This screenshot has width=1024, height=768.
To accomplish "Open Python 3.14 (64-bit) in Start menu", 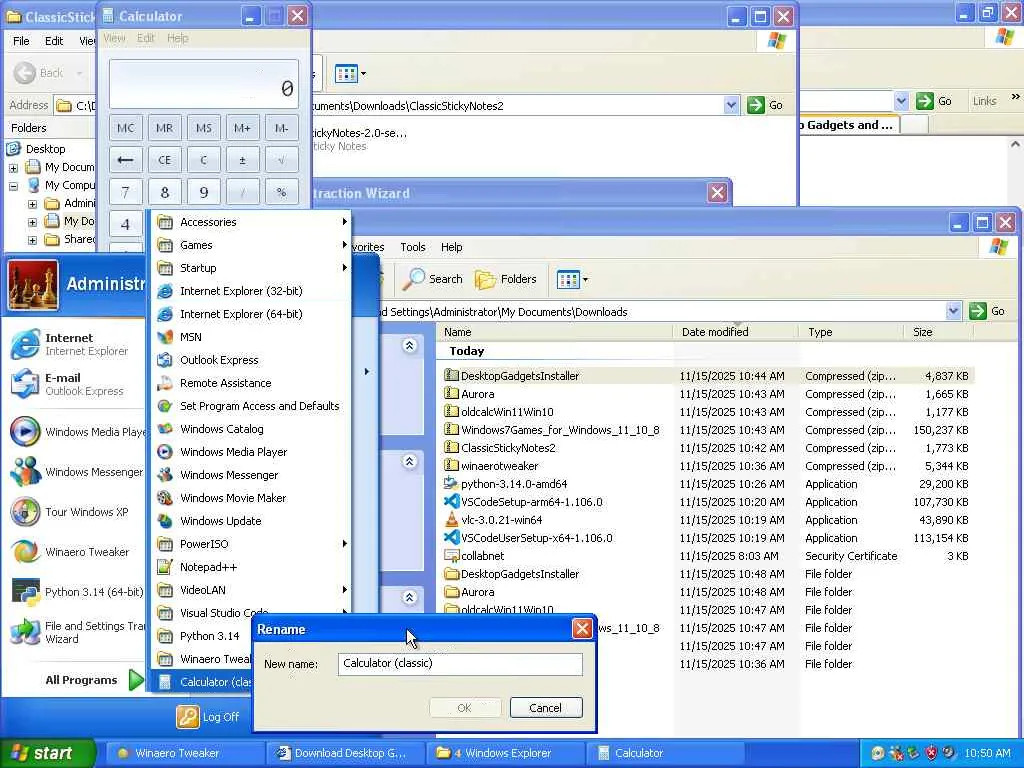I will tap(77, 592).
